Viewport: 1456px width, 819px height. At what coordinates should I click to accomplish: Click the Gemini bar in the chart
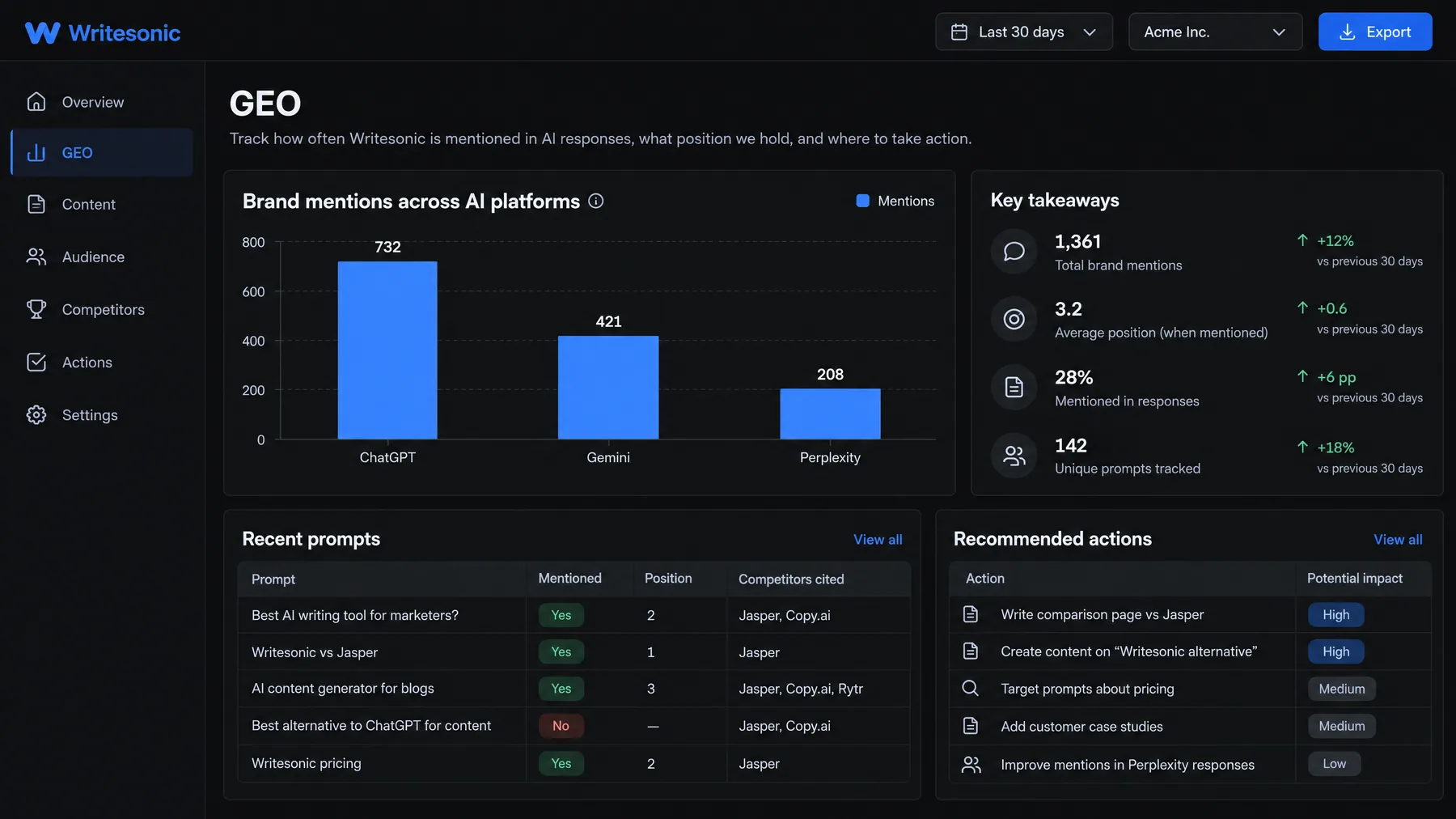[x=608, y=388]
